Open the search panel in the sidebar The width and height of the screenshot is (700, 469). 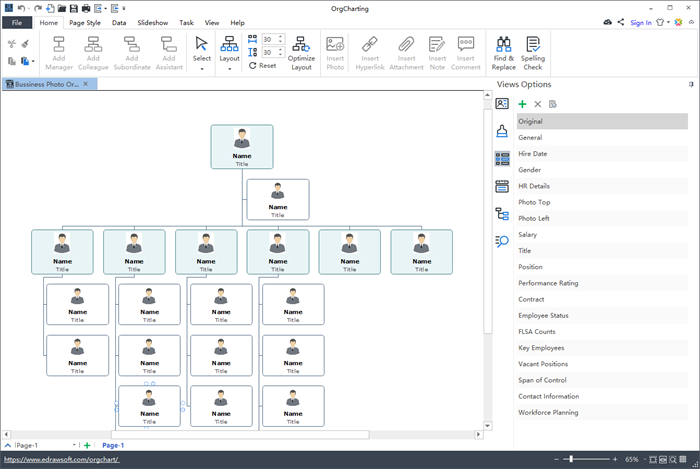502,240
